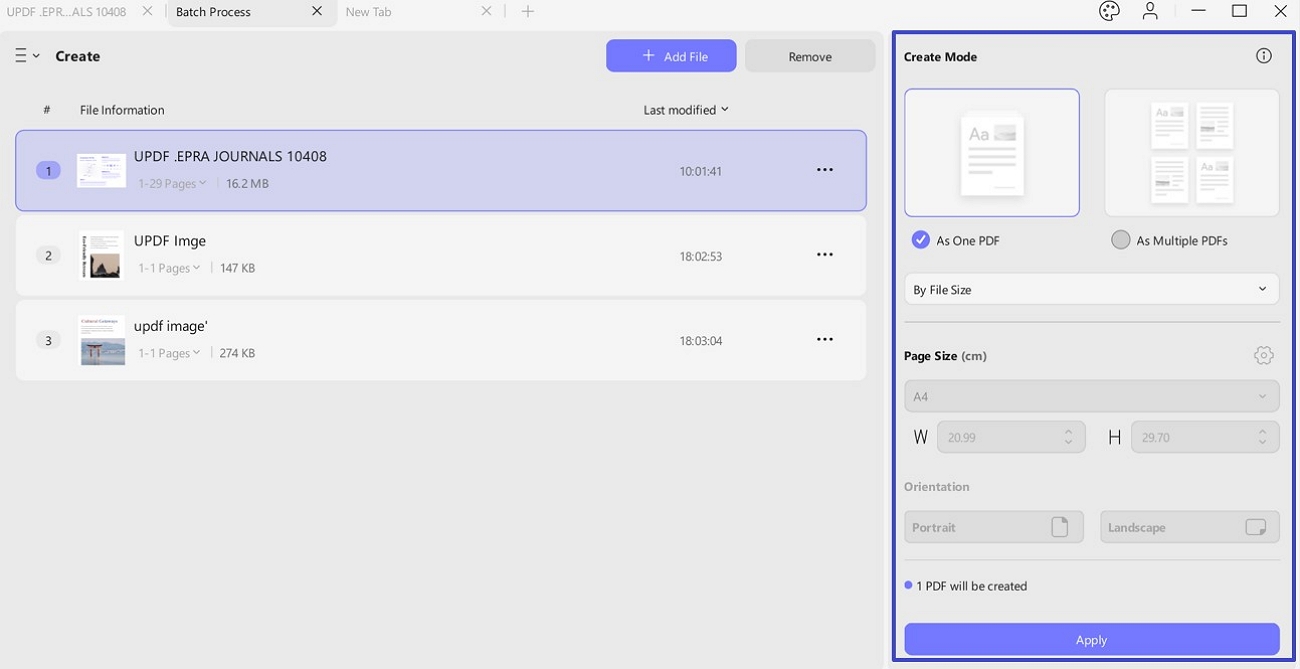This screenshot has width=1300, height=669.
Task: Click row number badge 1
Action: pos(48,170)
